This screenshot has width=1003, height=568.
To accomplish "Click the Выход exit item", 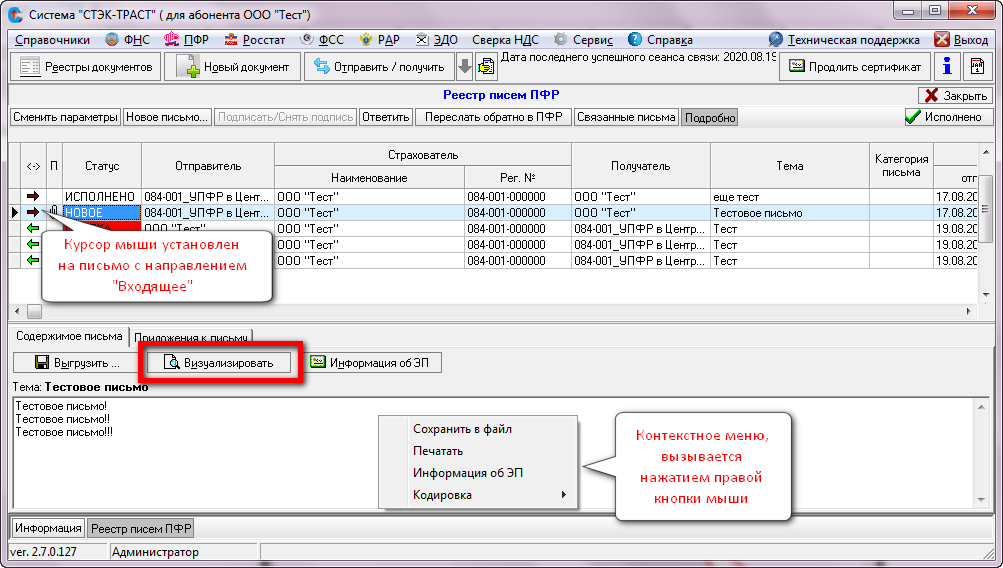I will 961,40.
